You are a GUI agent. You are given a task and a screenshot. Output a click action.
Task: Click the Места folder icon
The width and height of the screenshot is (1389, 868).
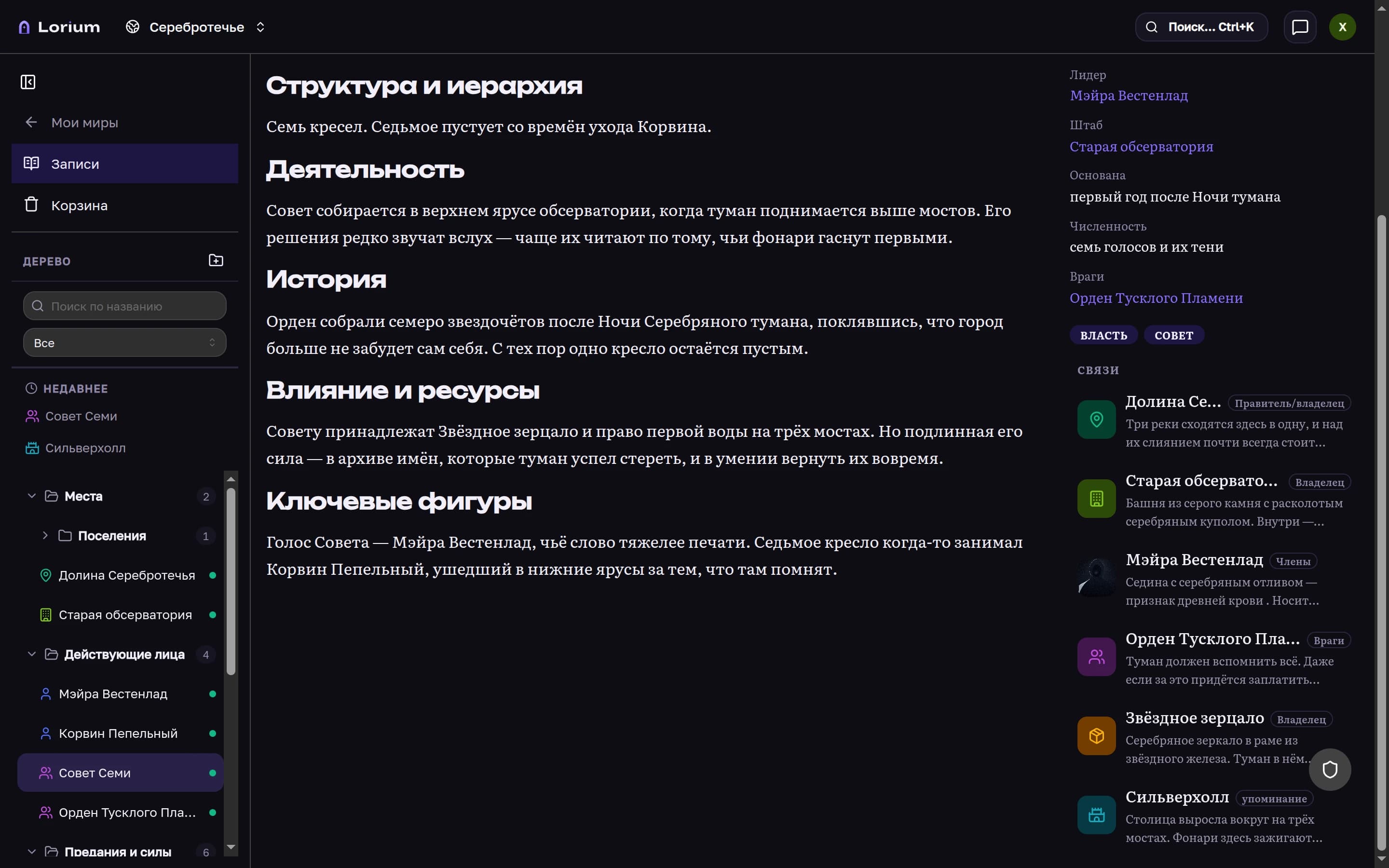click(52, 496)
